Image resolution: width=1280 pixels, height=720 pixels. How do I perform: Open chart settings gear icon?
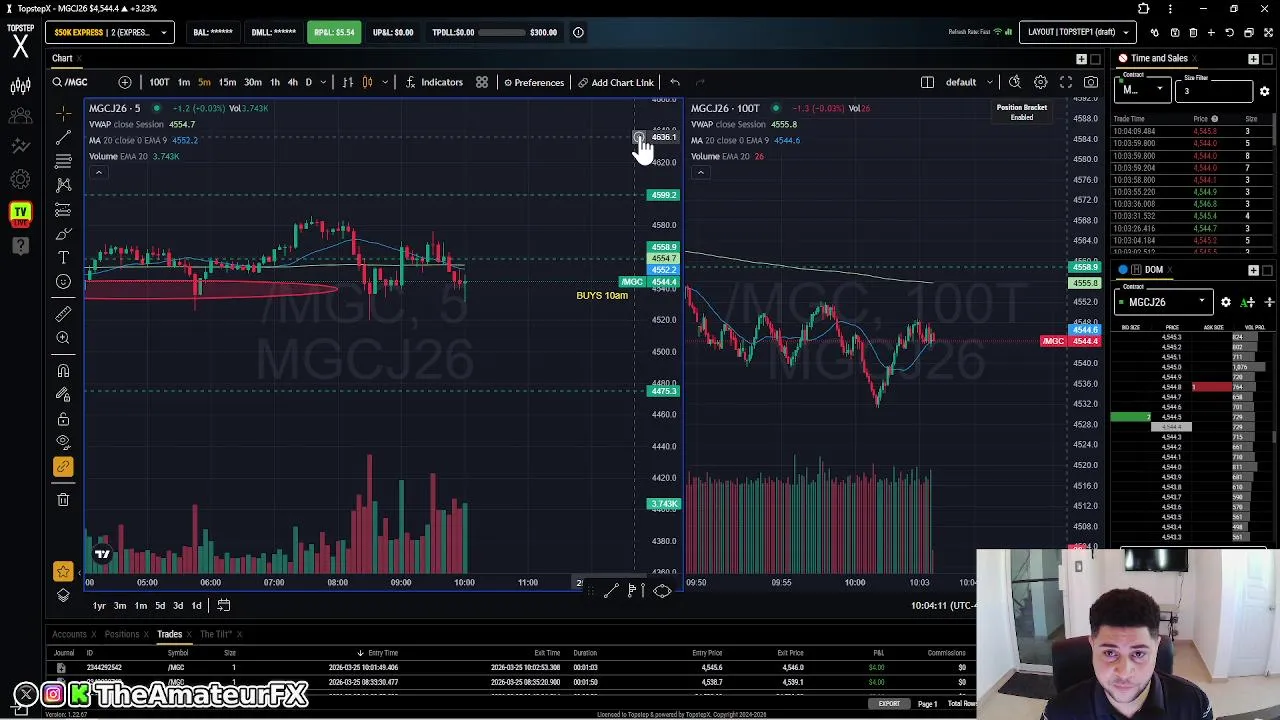1041,82
